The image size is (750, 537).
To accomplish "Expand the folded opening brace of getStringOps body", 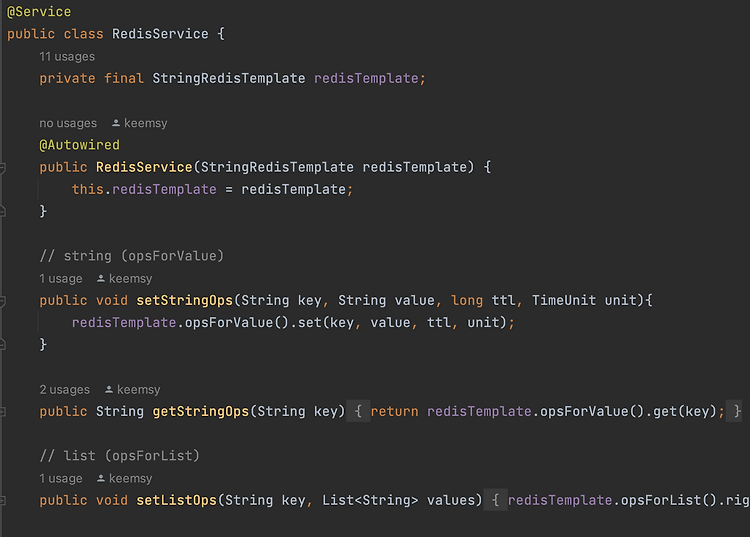I will 358,411.
